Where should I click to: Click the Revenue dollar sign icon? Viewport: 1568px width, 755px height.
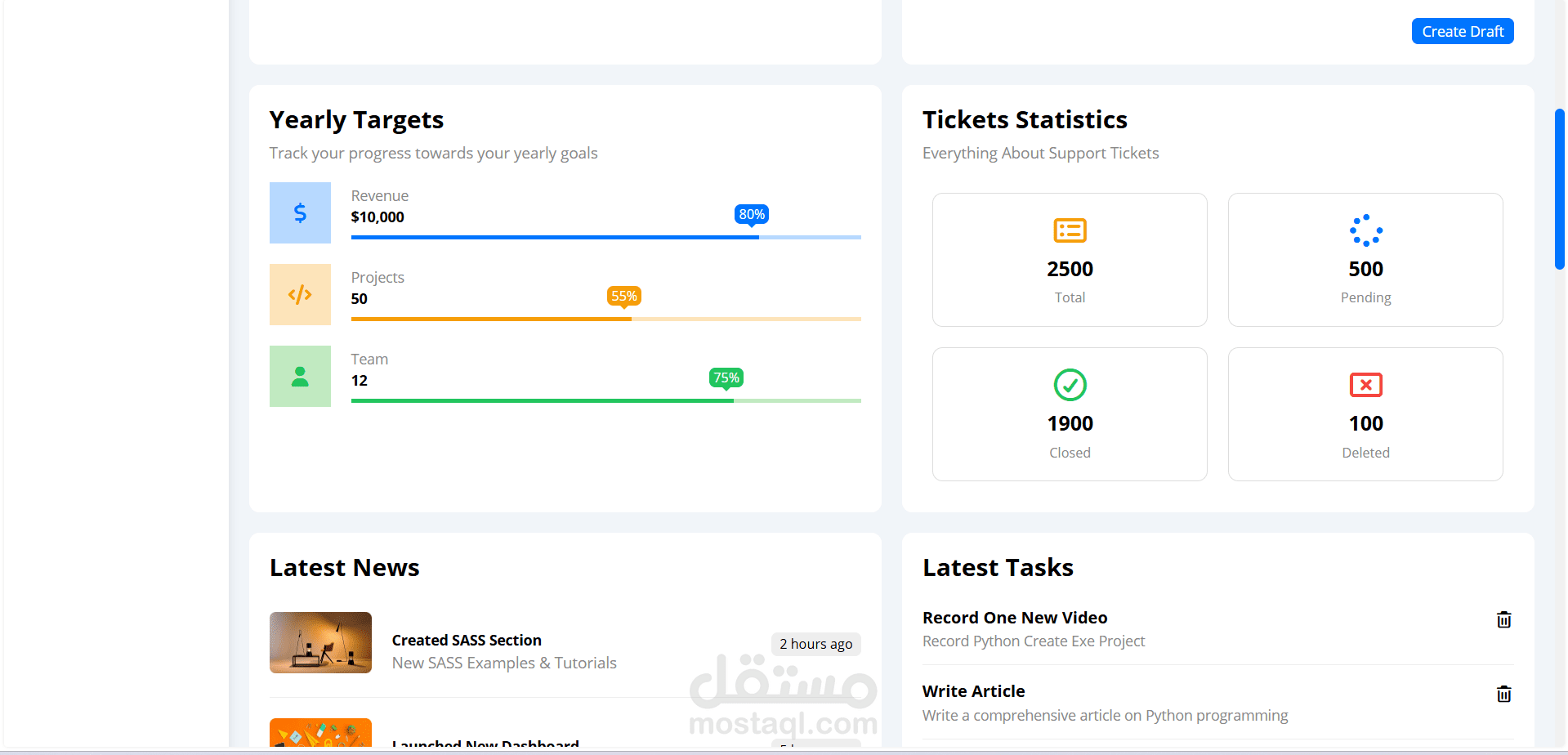[300, 212]
